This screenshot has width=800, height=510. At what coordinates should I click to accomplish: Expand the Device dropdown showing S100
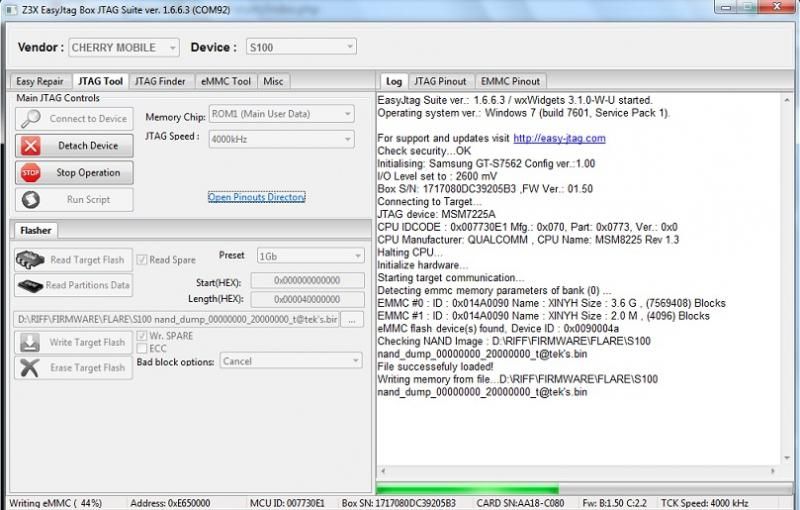pyautogui.click(x=301, y=47)
